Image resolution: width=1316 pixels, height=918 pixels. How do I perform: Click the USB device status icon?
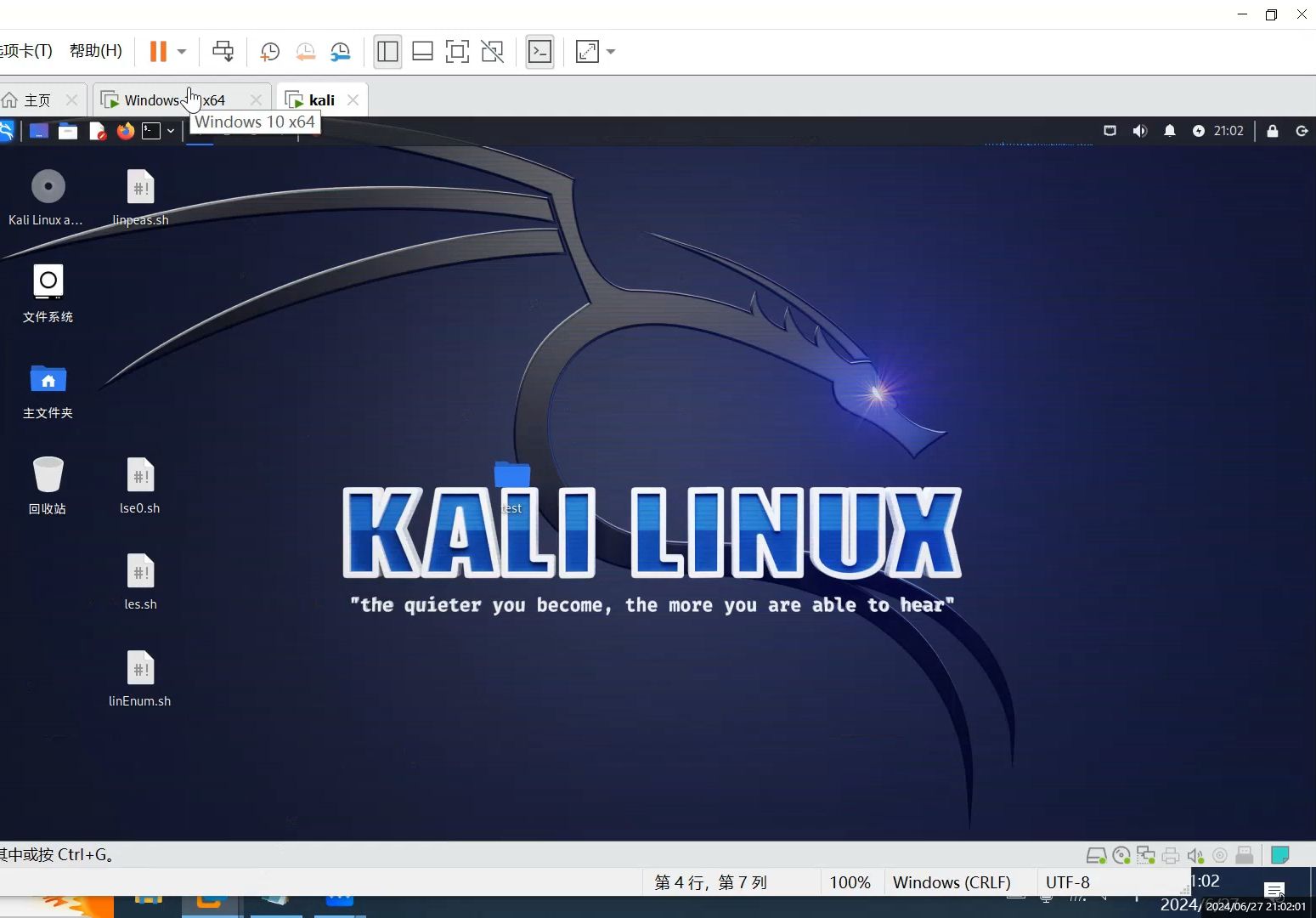click(1245, 855)
